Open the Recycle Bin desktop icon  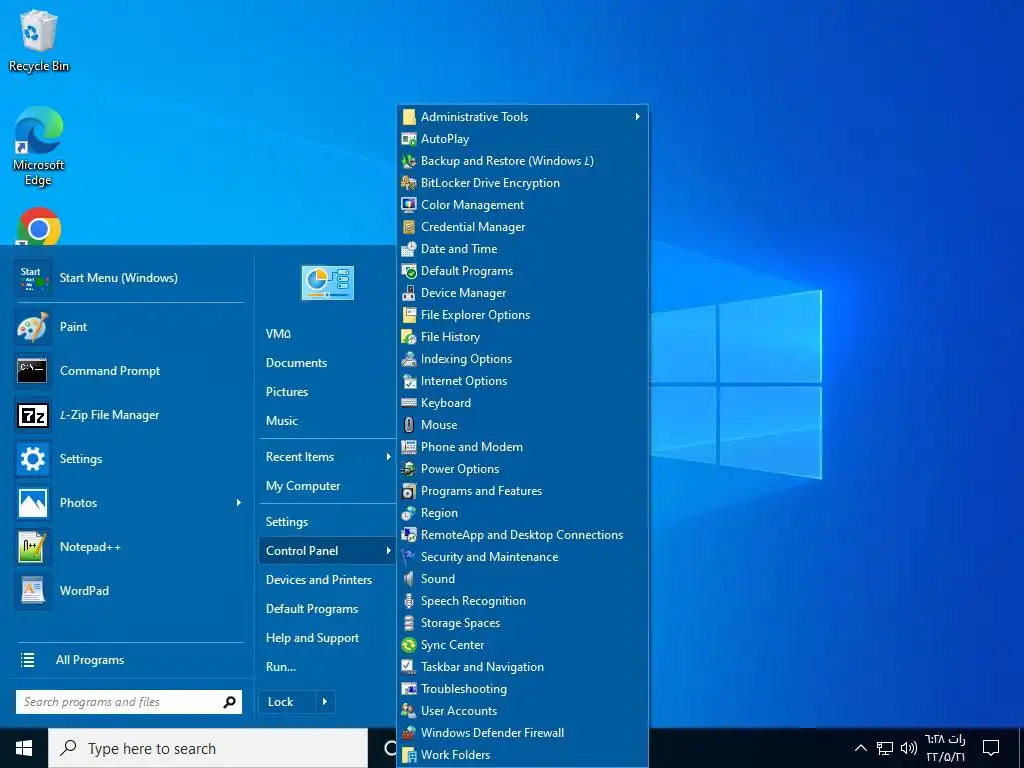point(39,40)
